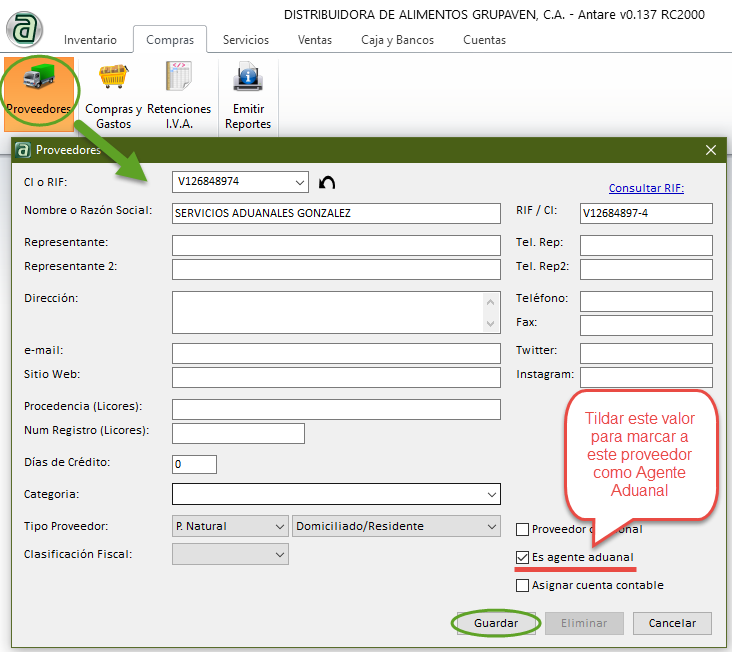Viewport: 732px width, 652px height.
Task: Expand the CI o RIF dropdown
Action: pyautogui.click(x=300, y=182)
